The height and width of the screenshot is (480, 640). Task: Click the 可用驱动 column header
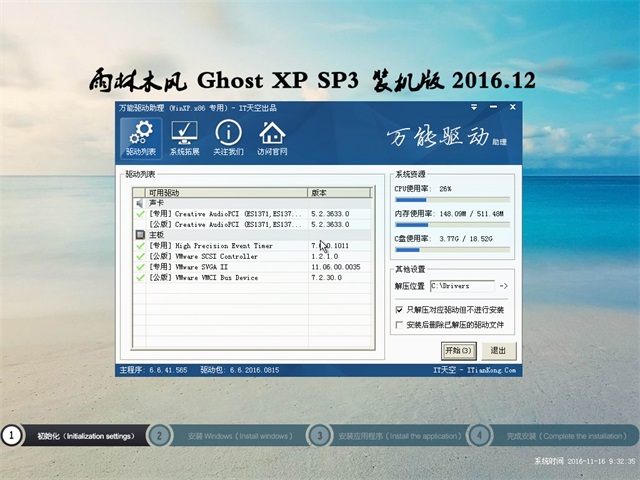227,193
